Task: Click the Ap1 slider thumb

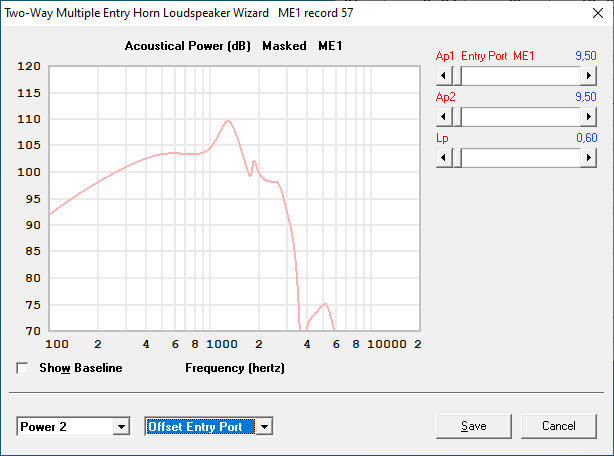Action: point(457,76)
